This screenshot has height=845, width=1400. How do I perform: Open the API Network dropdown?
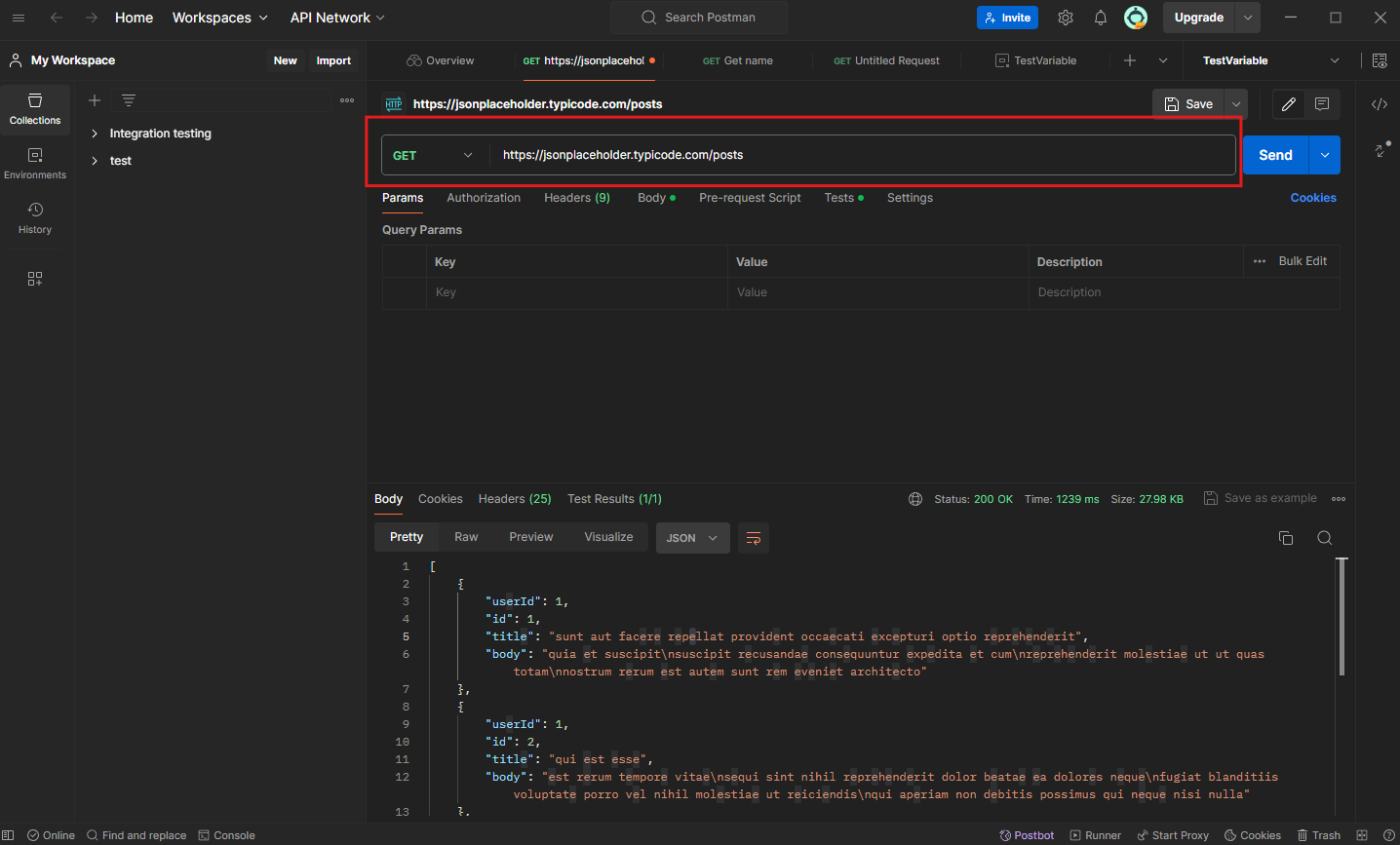(337, 18)
